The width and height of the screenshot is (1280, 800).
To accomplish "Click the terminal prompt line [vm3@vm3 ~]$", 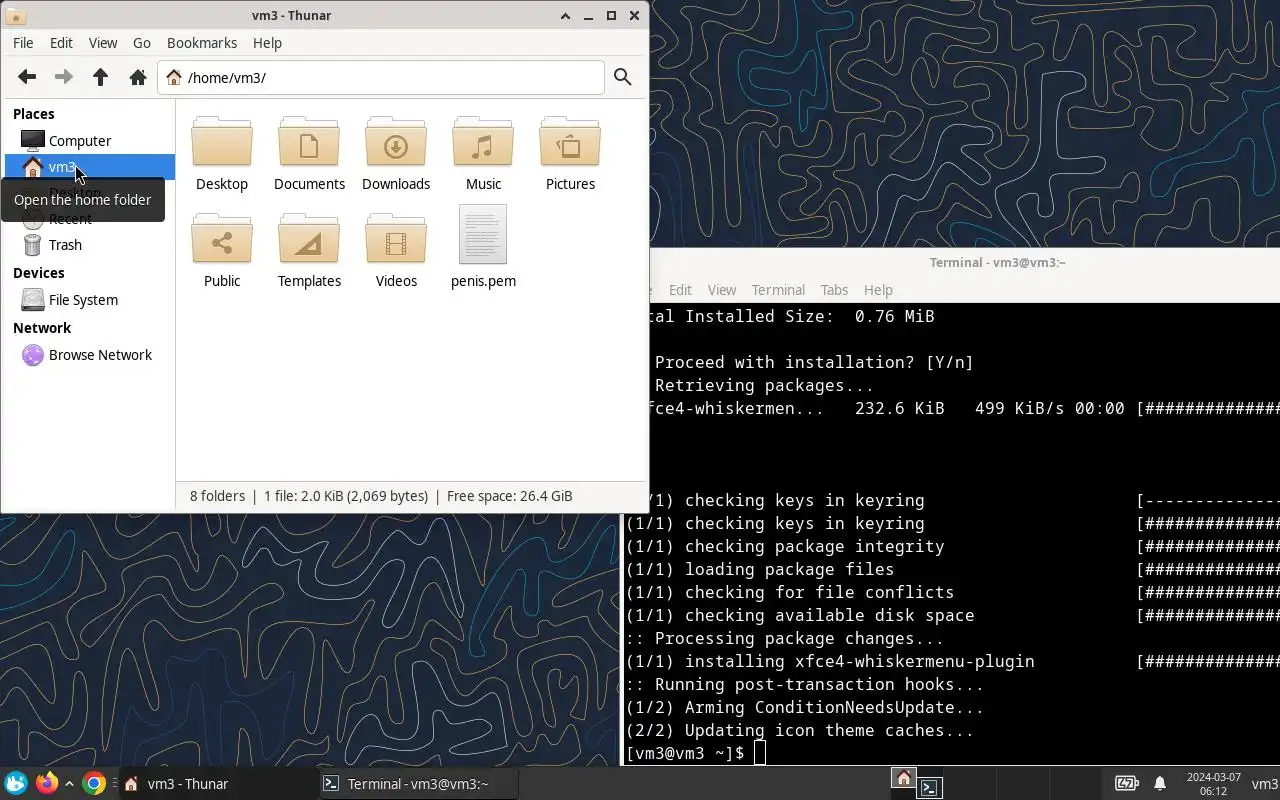I will 685,753.
